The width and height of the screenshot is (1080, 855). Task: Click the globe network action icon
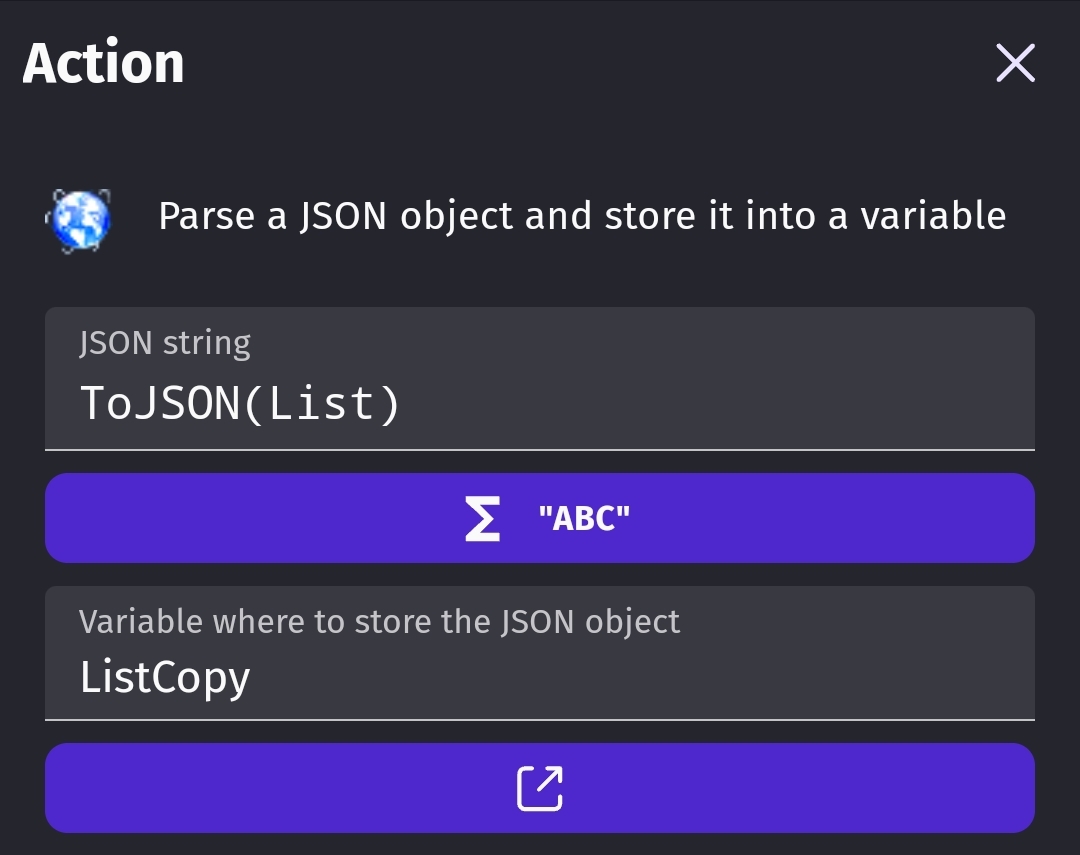(79, 220)
